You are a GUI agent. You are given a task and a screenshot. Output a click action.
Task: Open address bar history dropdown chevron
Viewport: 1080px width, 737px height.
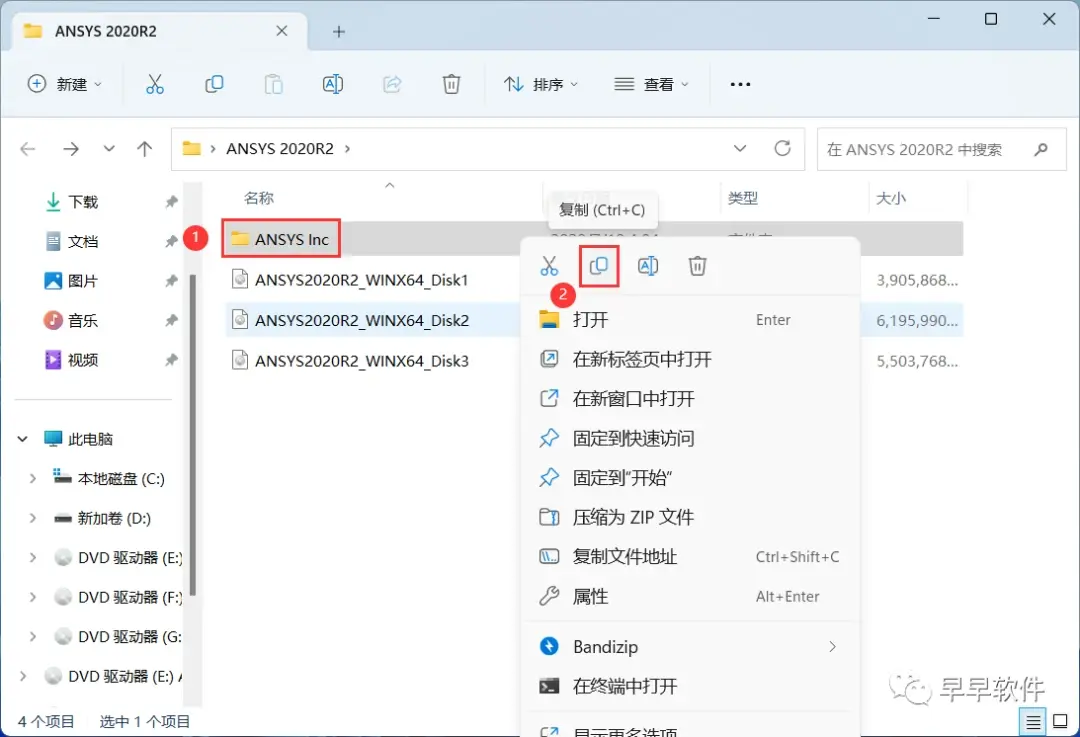pyautogui.click(x=740, y=149)
